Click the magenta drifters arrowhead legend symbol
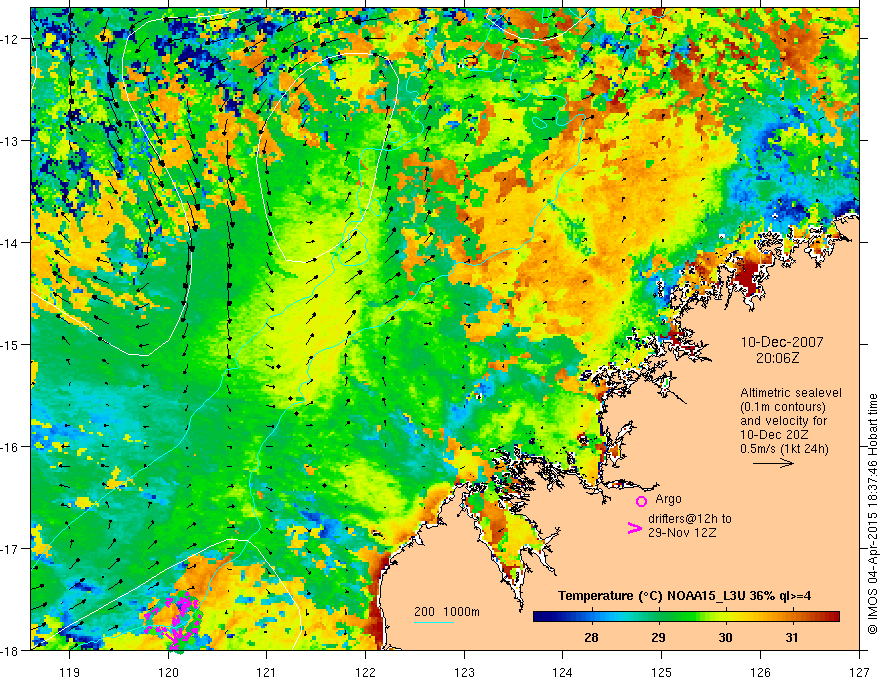880x680 pixels. click(635, 527)
